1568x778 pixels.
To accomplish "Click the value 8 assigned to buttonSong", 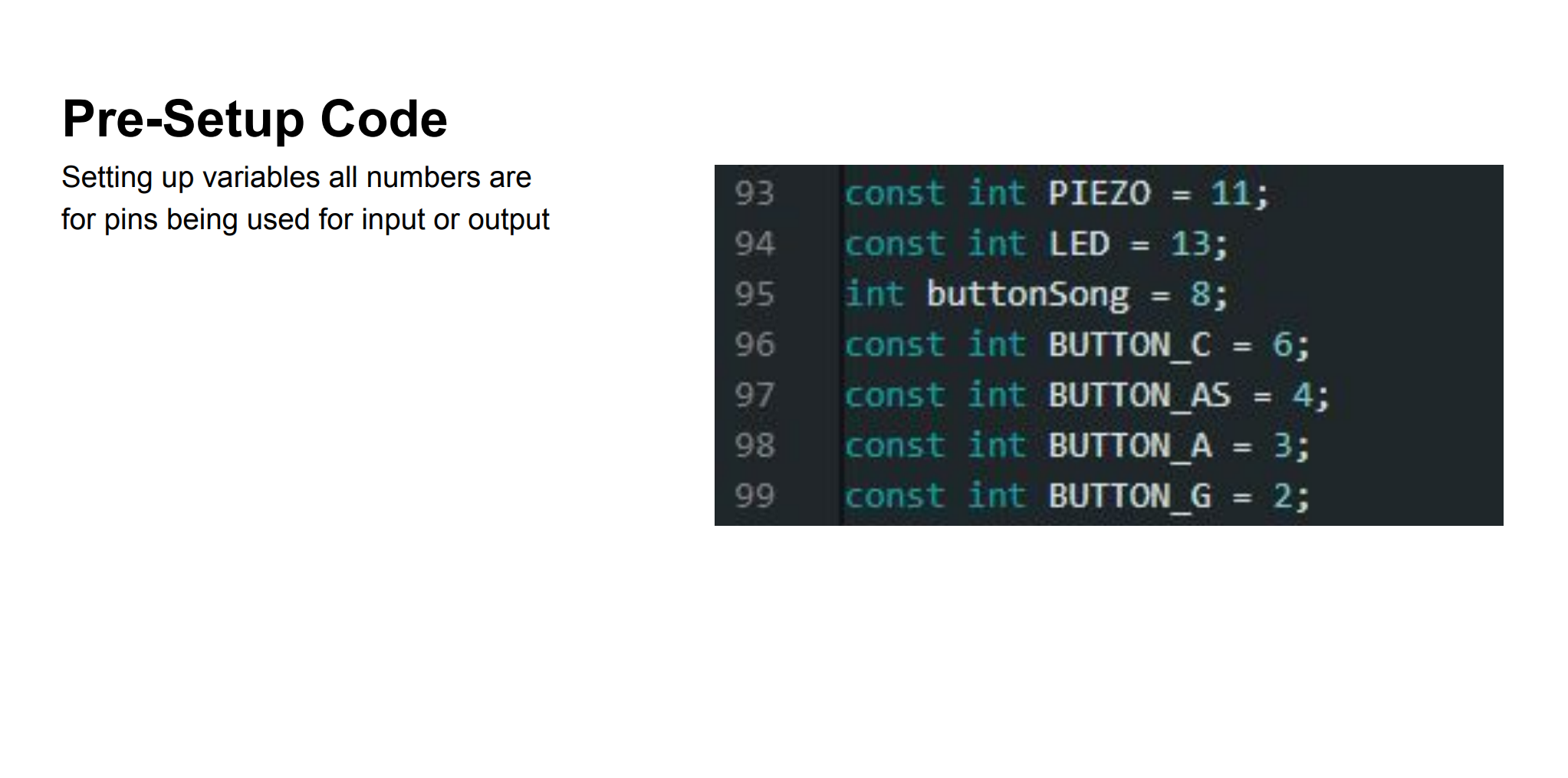I will pyautogui.click(x=1200, y=294).
